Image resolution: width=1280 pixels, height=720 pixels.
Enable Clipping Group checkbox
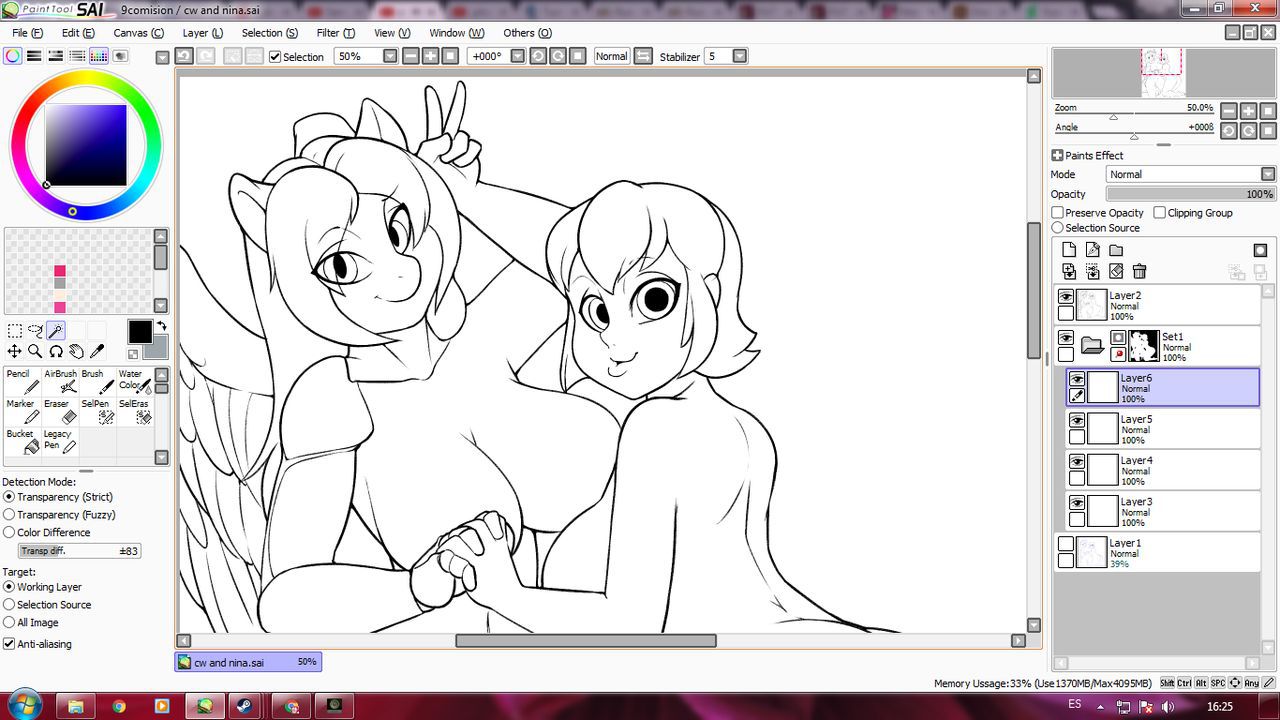click(1159, 212)
